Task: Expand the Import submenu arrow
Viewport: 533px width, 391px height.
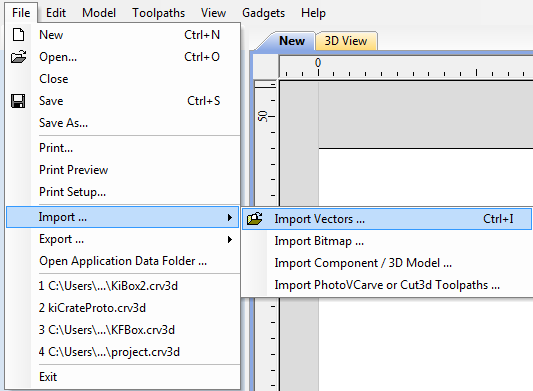Action: (x=230, y=217)
